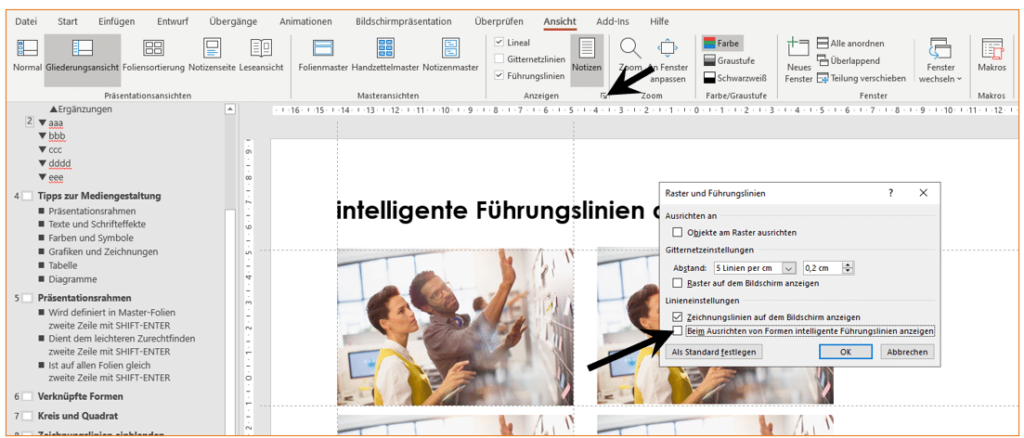Click the spacing stepper arrows
This screenshot has width=1024, height=438.
(x=848, y=268)
